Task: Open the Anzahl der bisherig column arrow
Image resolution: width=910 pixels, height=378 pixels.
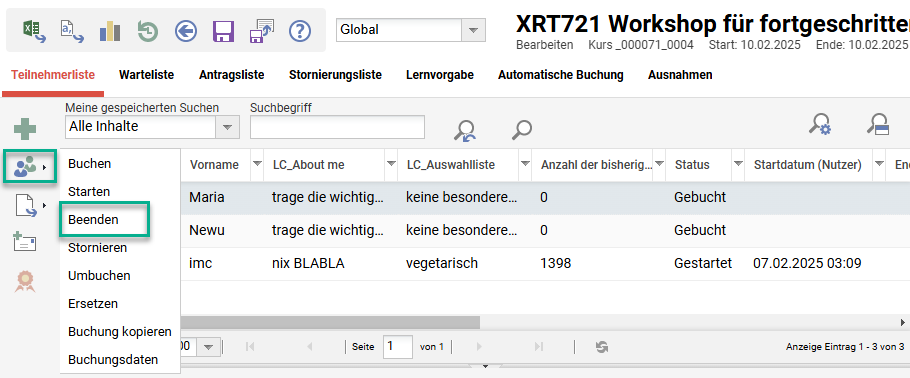Action: [x=659, y=164]
